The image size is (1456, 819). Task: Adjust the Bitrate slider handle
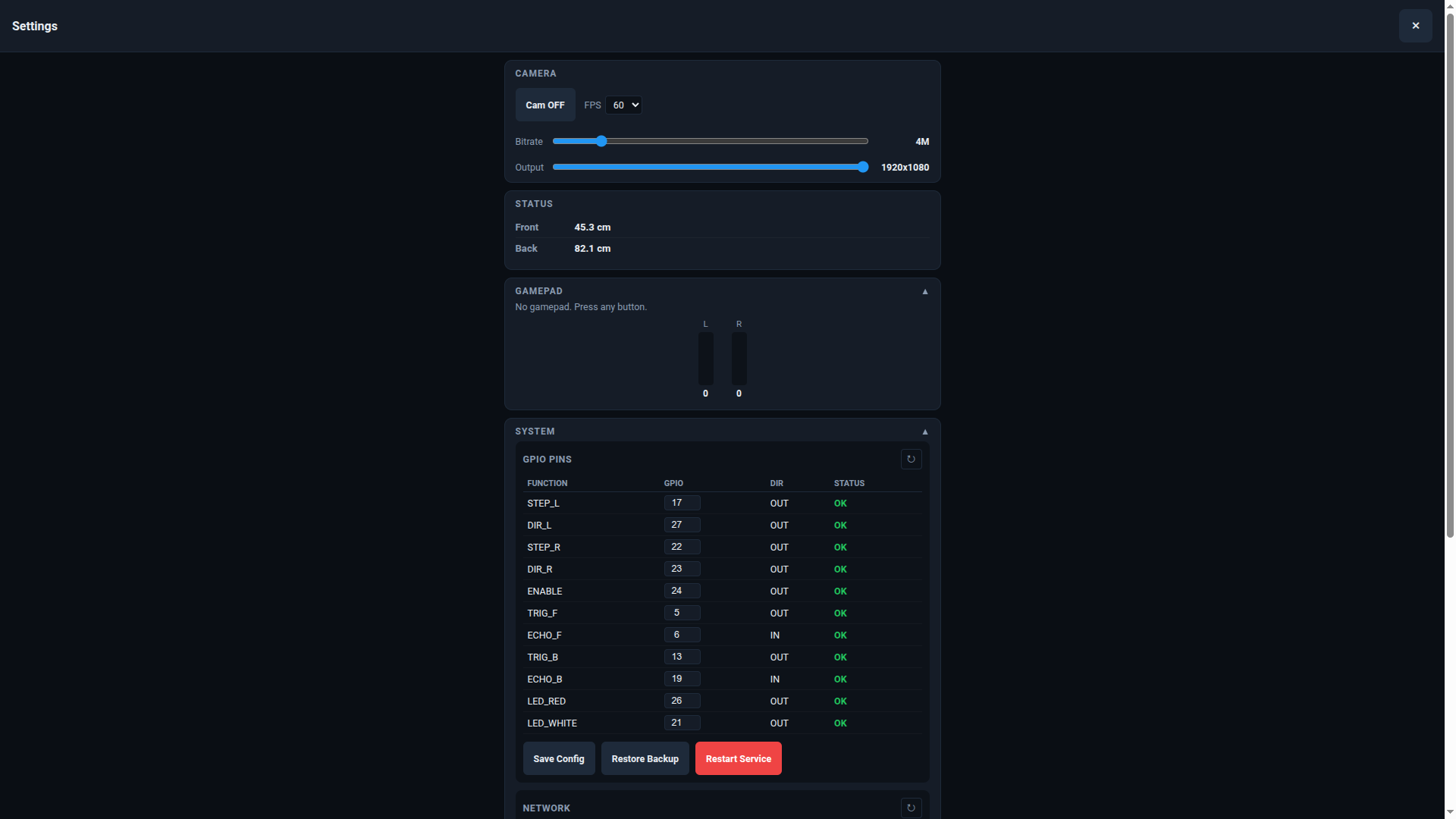click(x=600, y=141)
